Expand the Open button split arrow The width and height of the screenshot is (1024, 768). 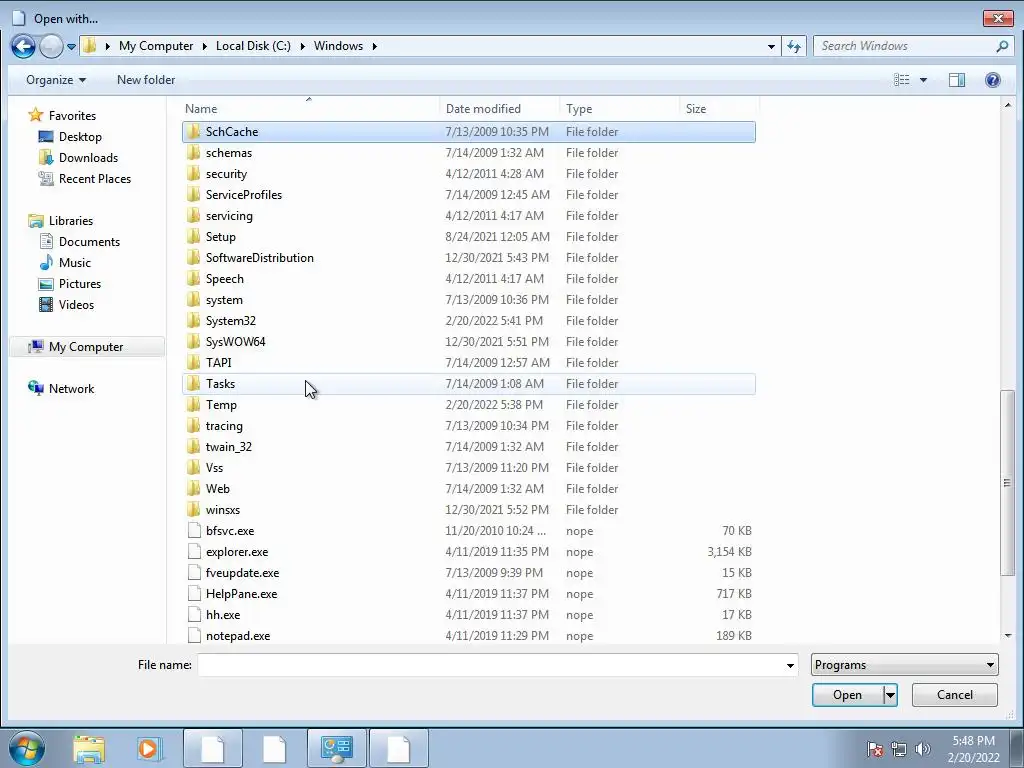[890, 695]
